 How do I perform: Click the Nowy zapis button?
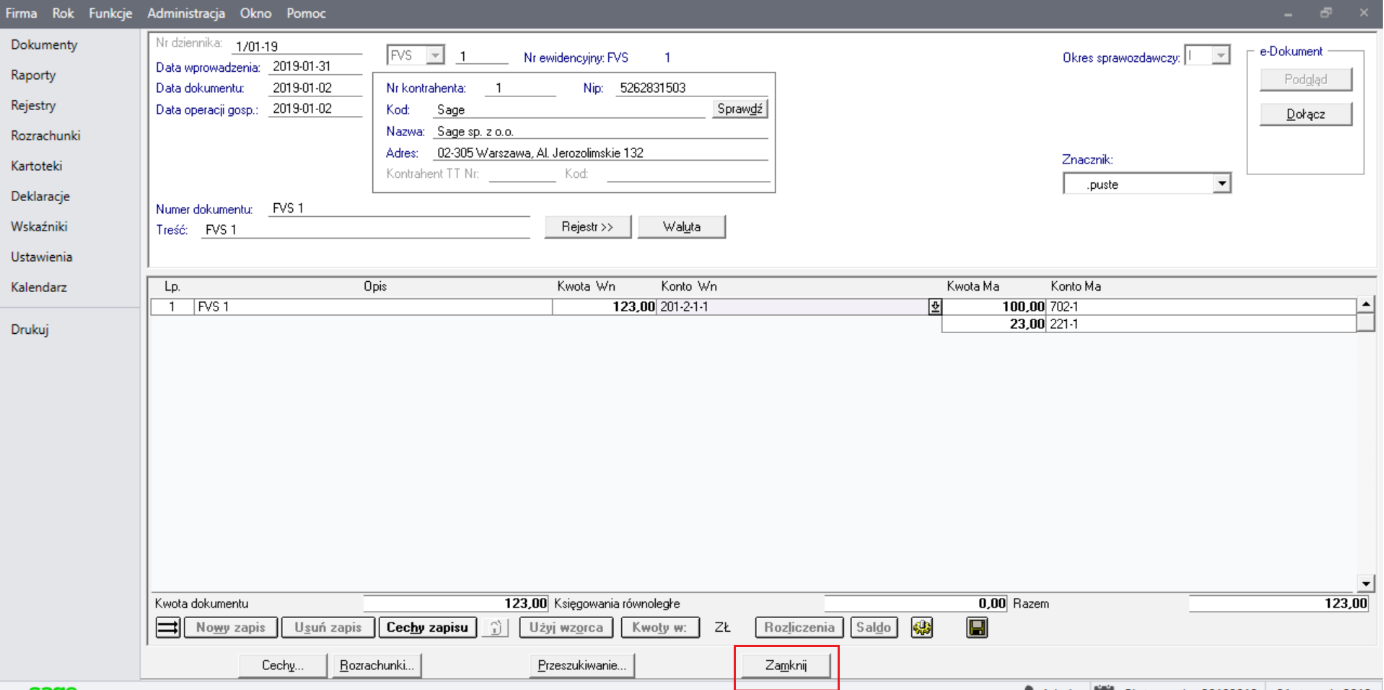pos(230,628)
